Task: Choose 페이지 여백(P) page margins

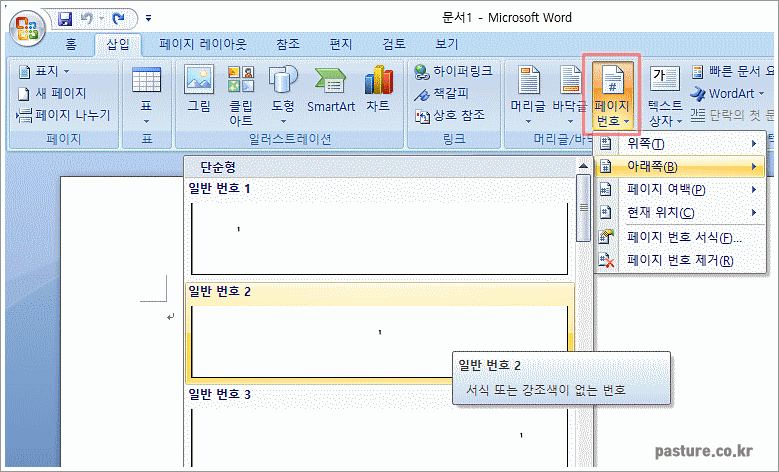Action: pyautogui.click(x=680, y=189)
